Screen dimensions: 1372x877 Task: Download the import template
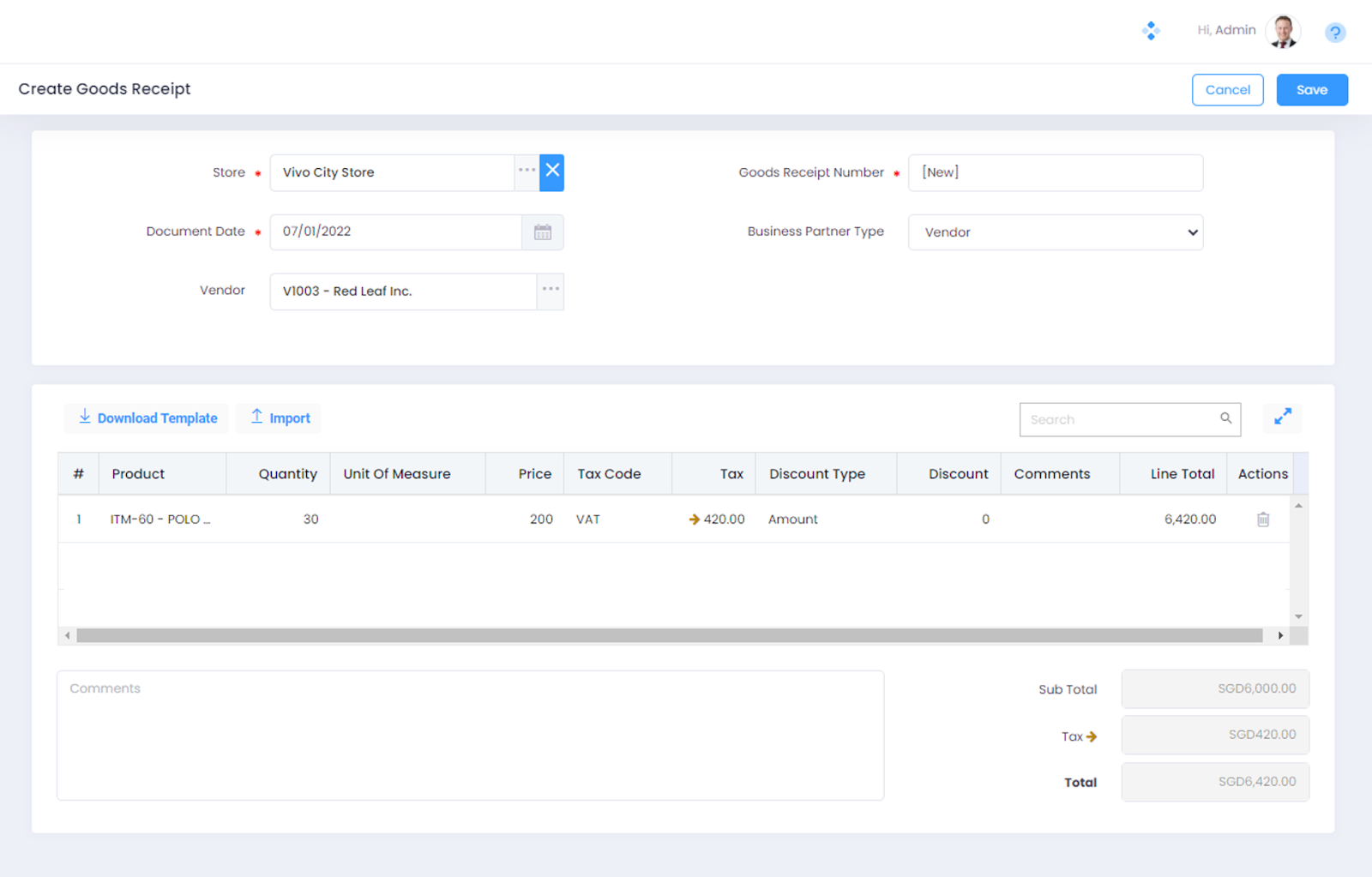click(147, 418)
